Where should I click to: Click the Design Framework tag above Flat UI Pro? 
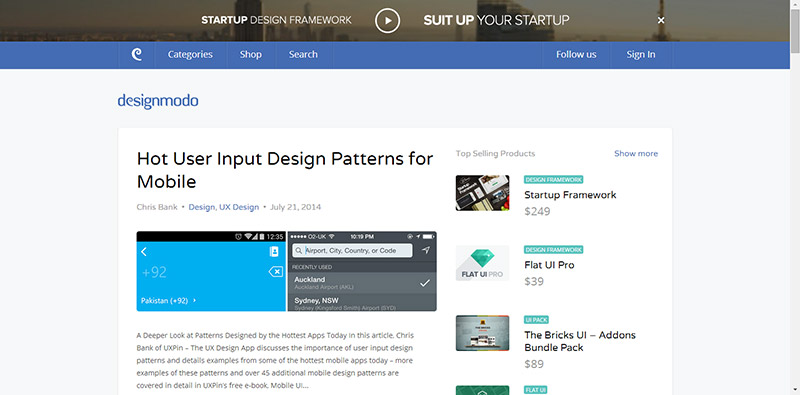tap(554, 250)
